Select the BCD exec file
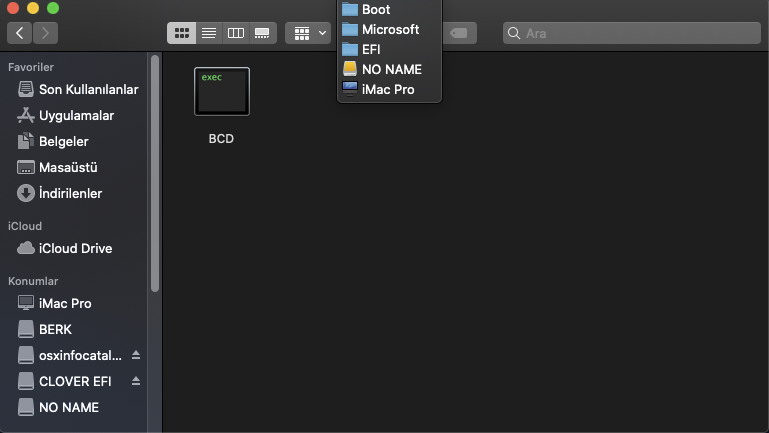The image size is (769, 433). coord(221,92)
